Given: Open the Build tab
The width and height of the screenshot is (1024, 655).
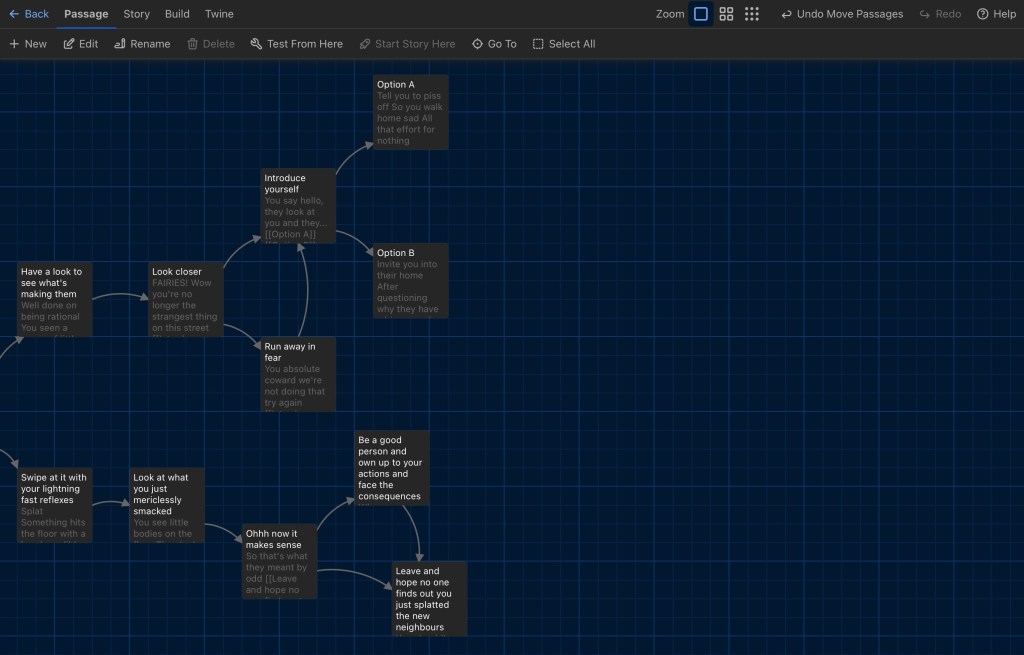Looking at the screenshot, I should (177, 14).
